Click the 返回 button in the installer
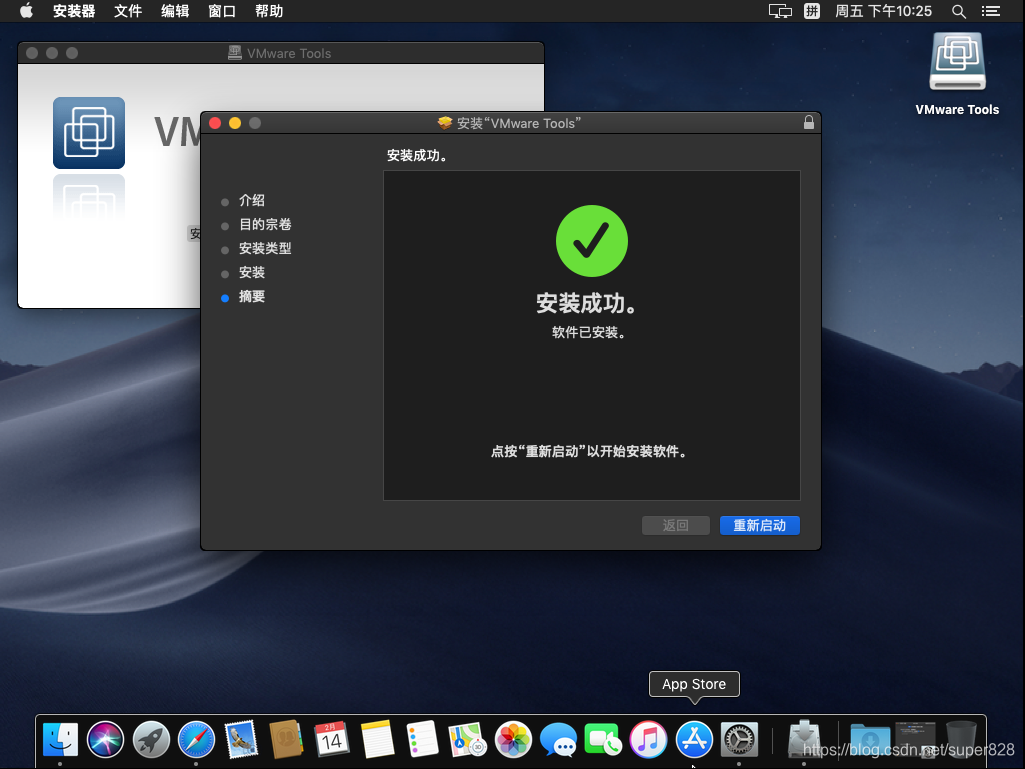 675,525
